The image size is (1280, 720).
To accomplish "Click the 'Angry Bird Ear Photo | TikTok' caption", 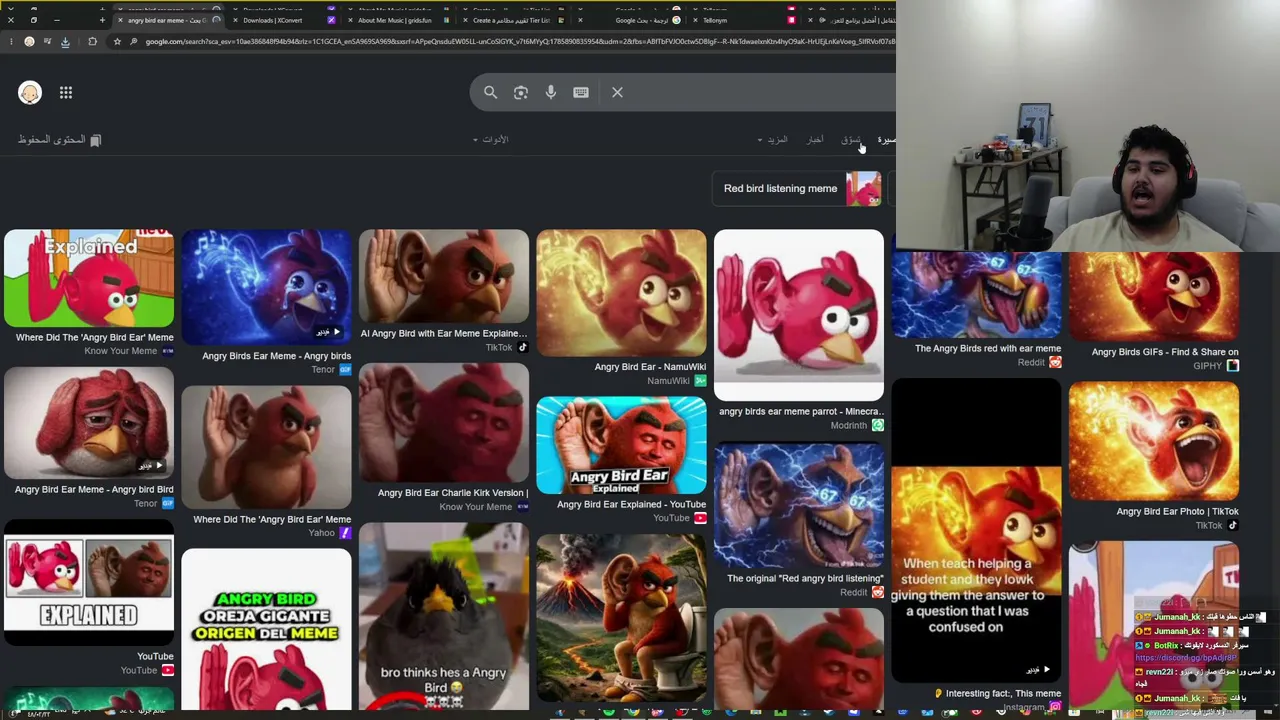I will (1177, 512).
